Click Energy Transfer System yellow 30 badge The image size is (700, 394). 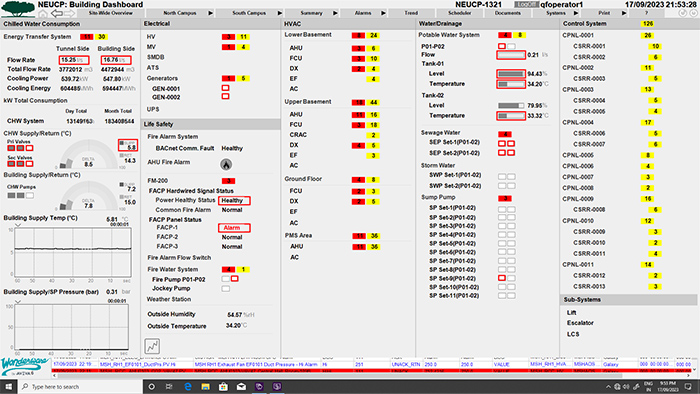click(102, 37)
